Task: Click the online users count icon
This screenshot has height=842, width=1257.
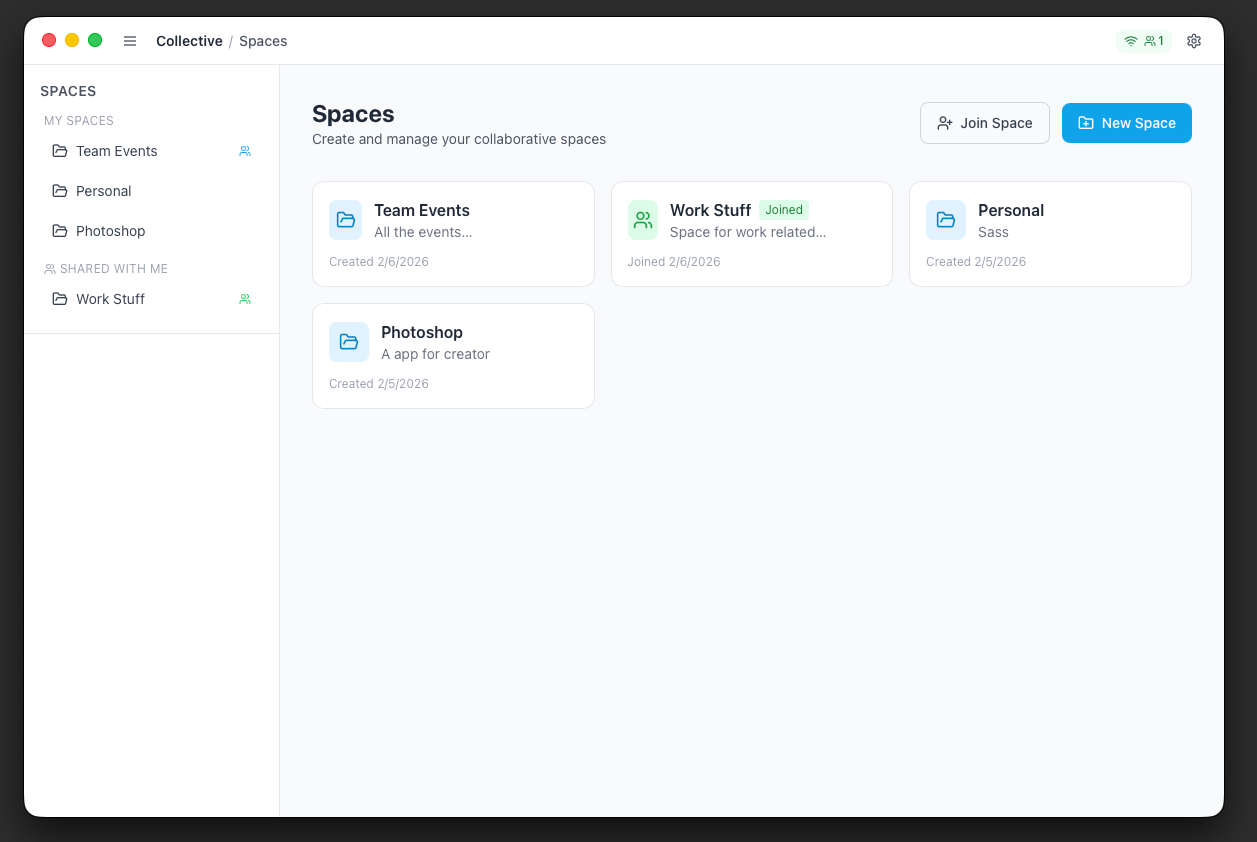Action: tap(1151, 41)
